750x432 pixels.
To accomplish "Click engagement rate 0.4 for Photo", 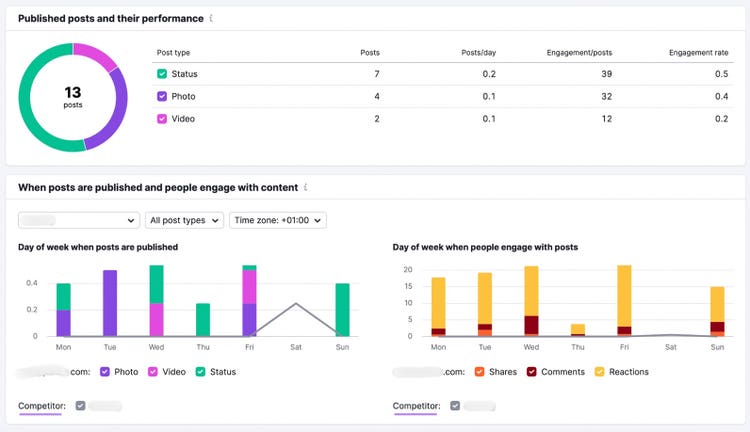I will click(x=721, y=96).
